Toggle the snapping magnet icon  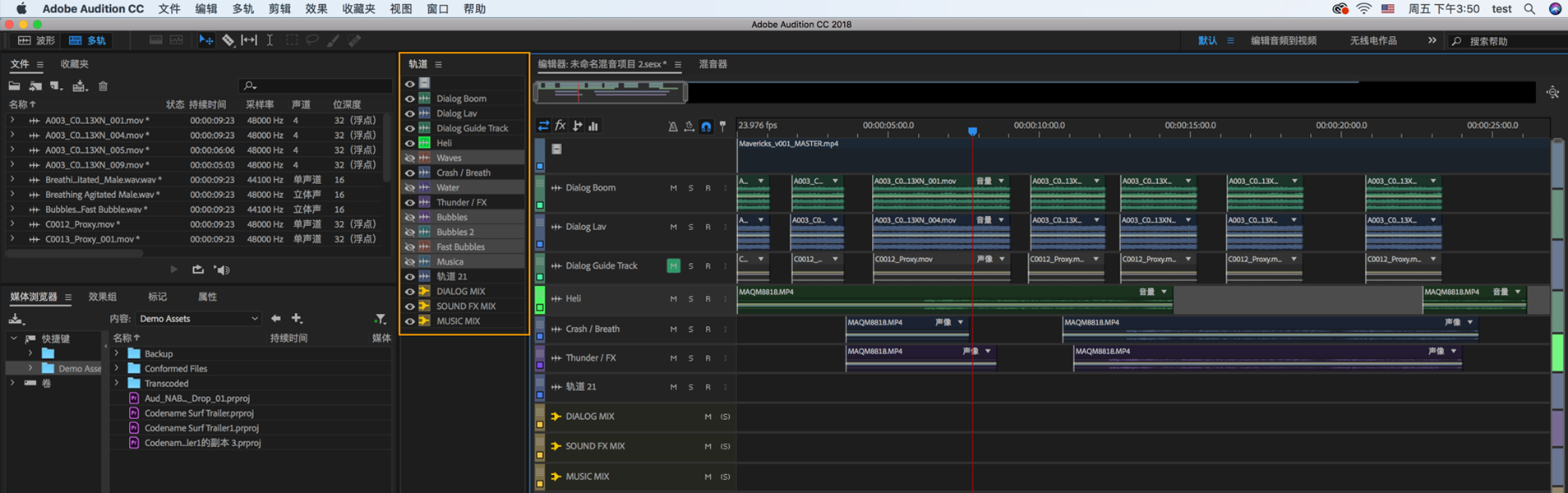(706, 127)
